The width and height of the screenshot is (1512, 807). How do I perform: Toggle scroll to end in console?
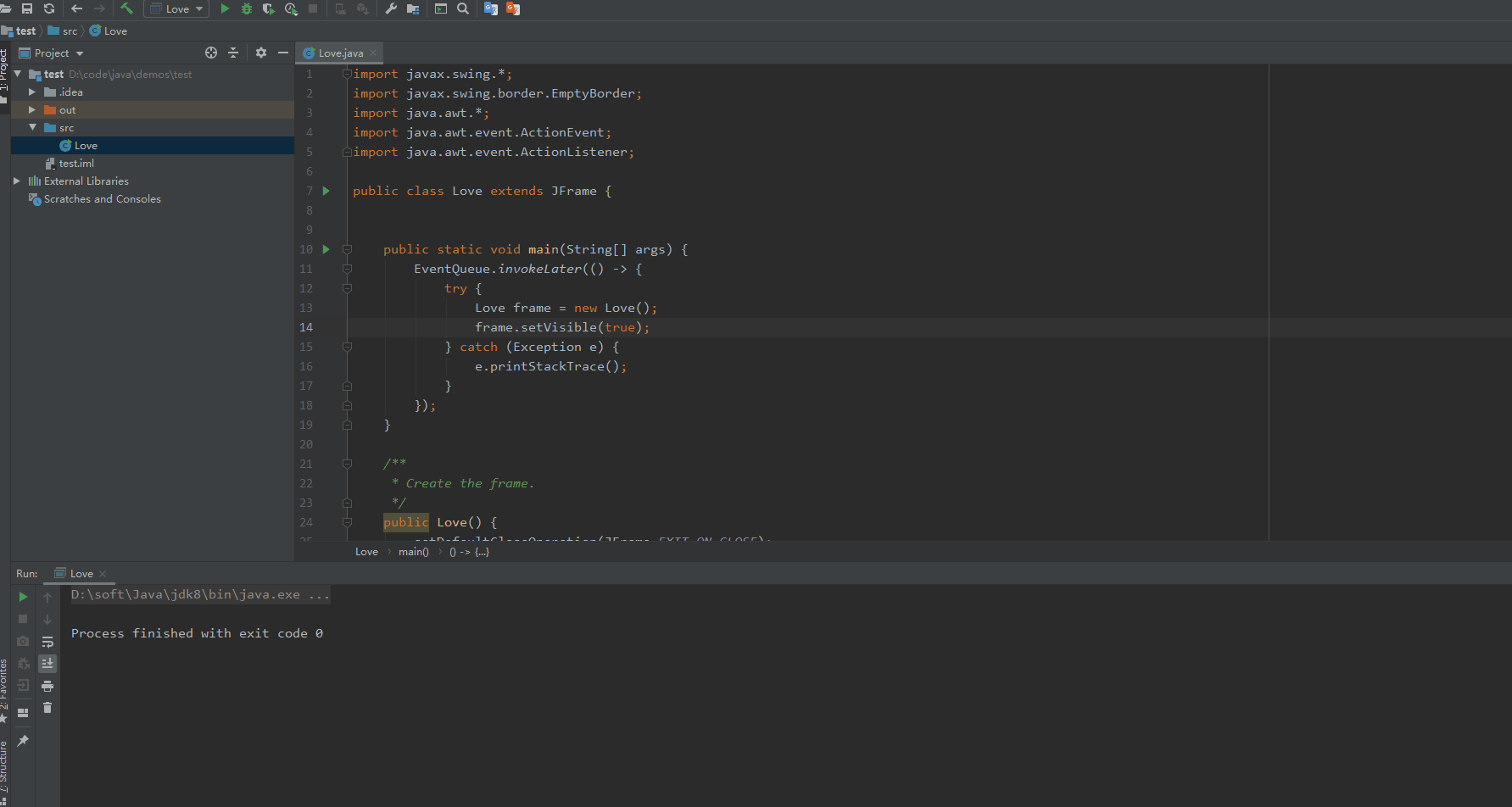pyautogui.click(x=47, y=664)
